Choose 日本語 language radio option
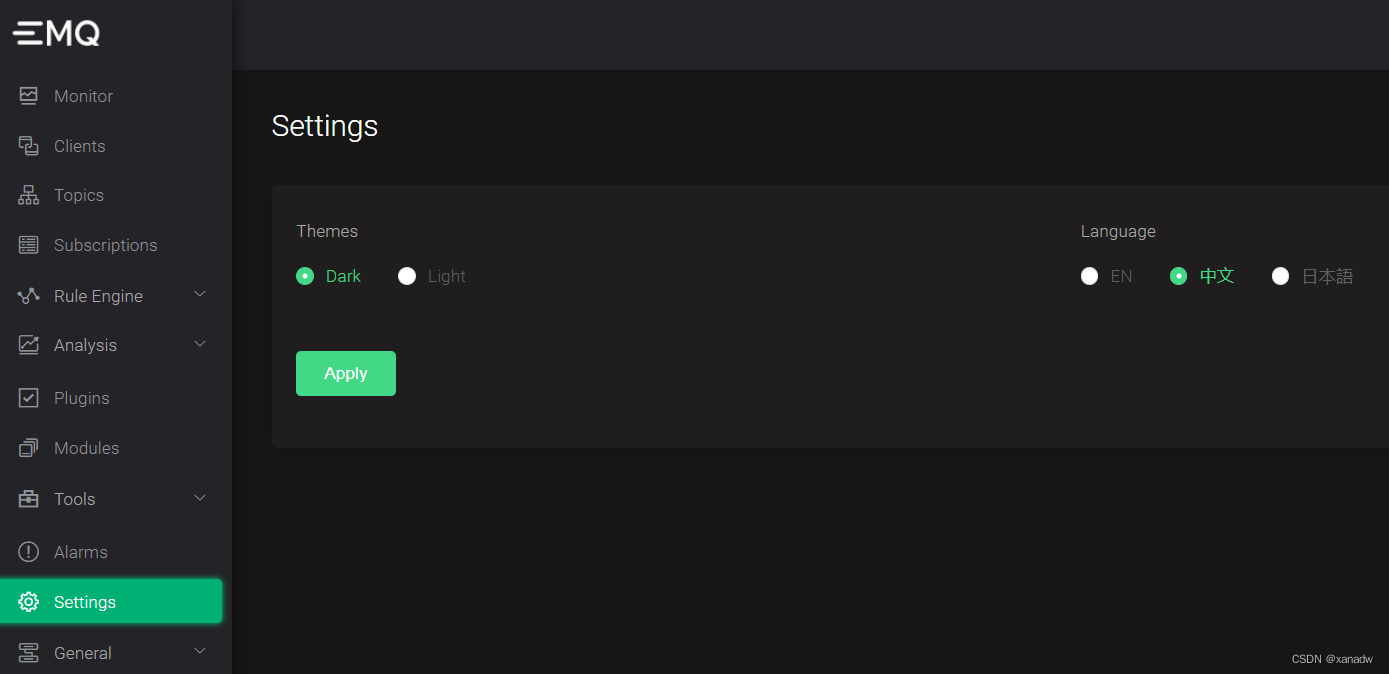Viewport: 1389px width, 674px height. (x=1280, y=276)
